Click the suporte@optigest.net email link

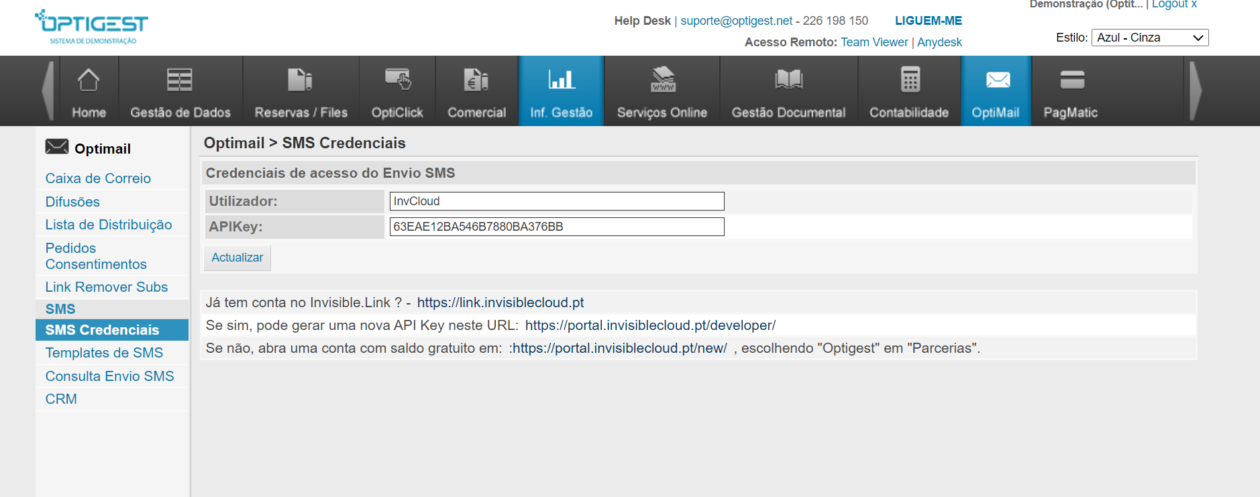coord(736,21)
